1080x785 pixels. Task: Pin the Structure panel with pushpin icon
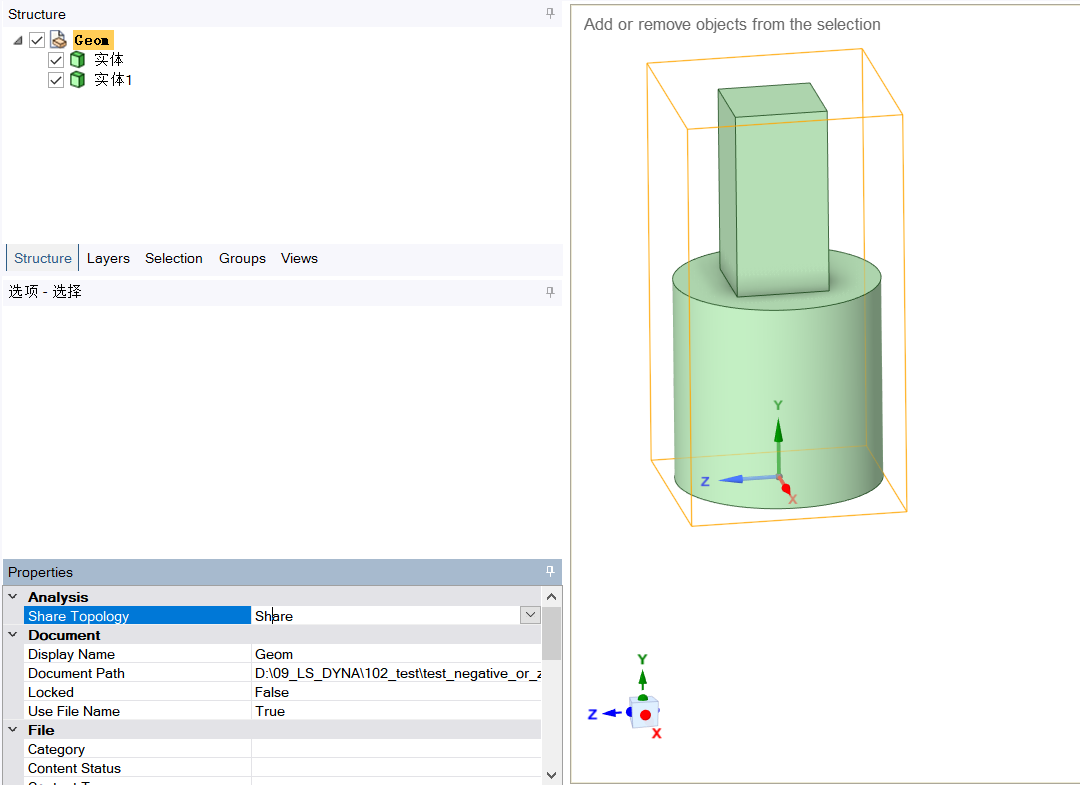[549, 13]
